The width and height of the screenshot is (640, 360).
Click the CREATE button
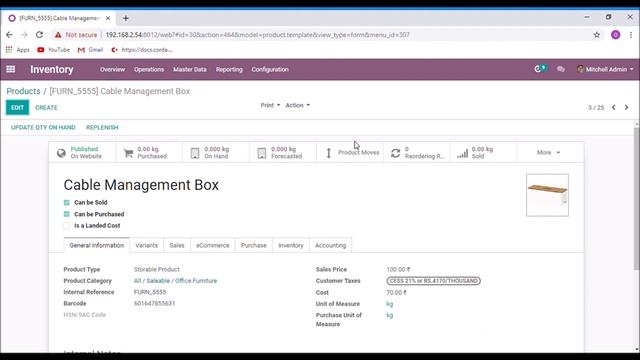(x=46, y=107)
